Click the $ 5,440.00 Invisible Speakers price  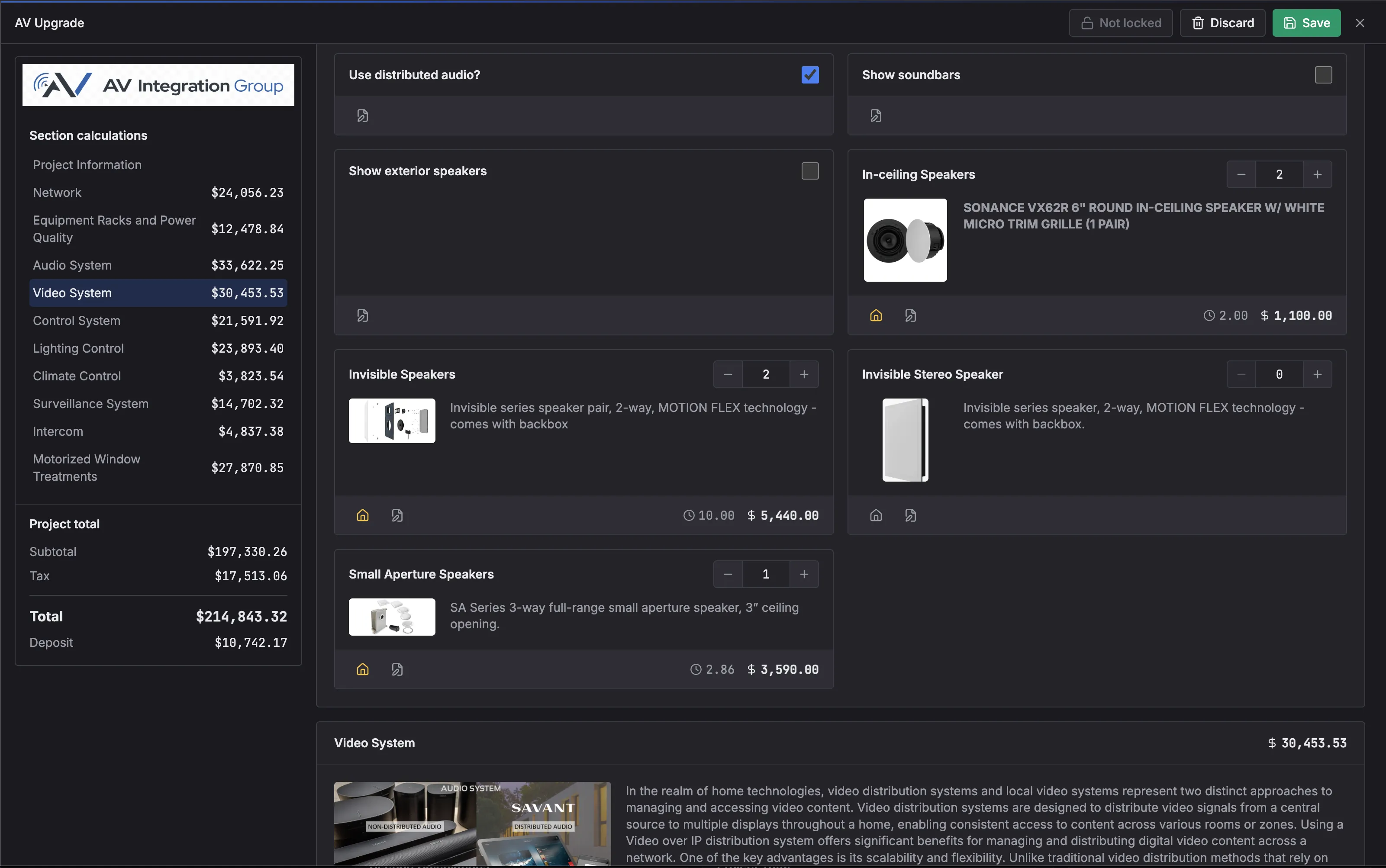(783, 515)
